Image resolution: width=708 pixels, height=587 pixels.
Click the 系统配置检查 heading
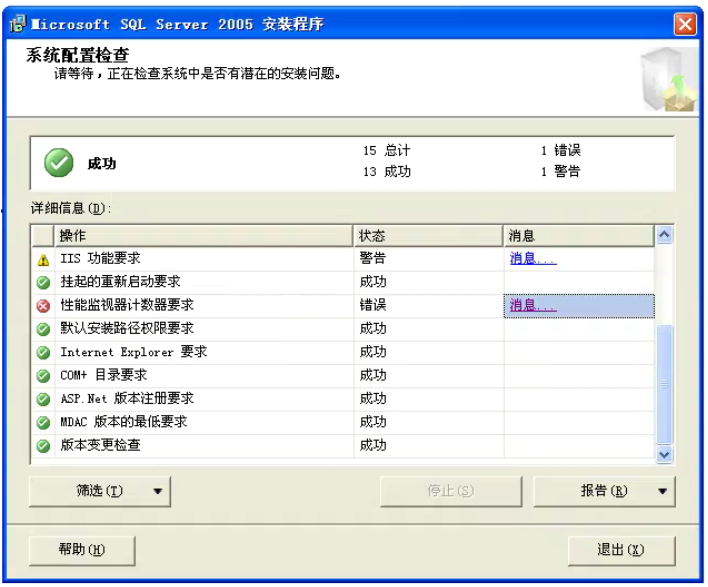tap(78, 56)
